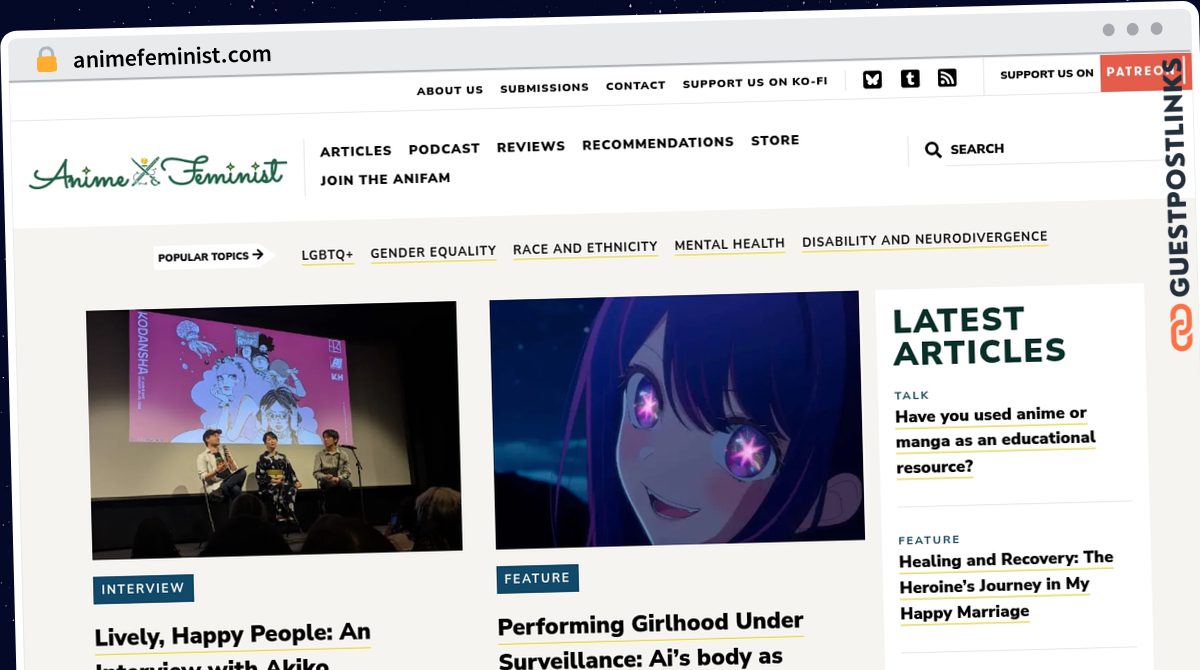Viewport: 1200px width, 670px height.
Task: Open the Tumblr social icon
Action: (x=910, y=78)
